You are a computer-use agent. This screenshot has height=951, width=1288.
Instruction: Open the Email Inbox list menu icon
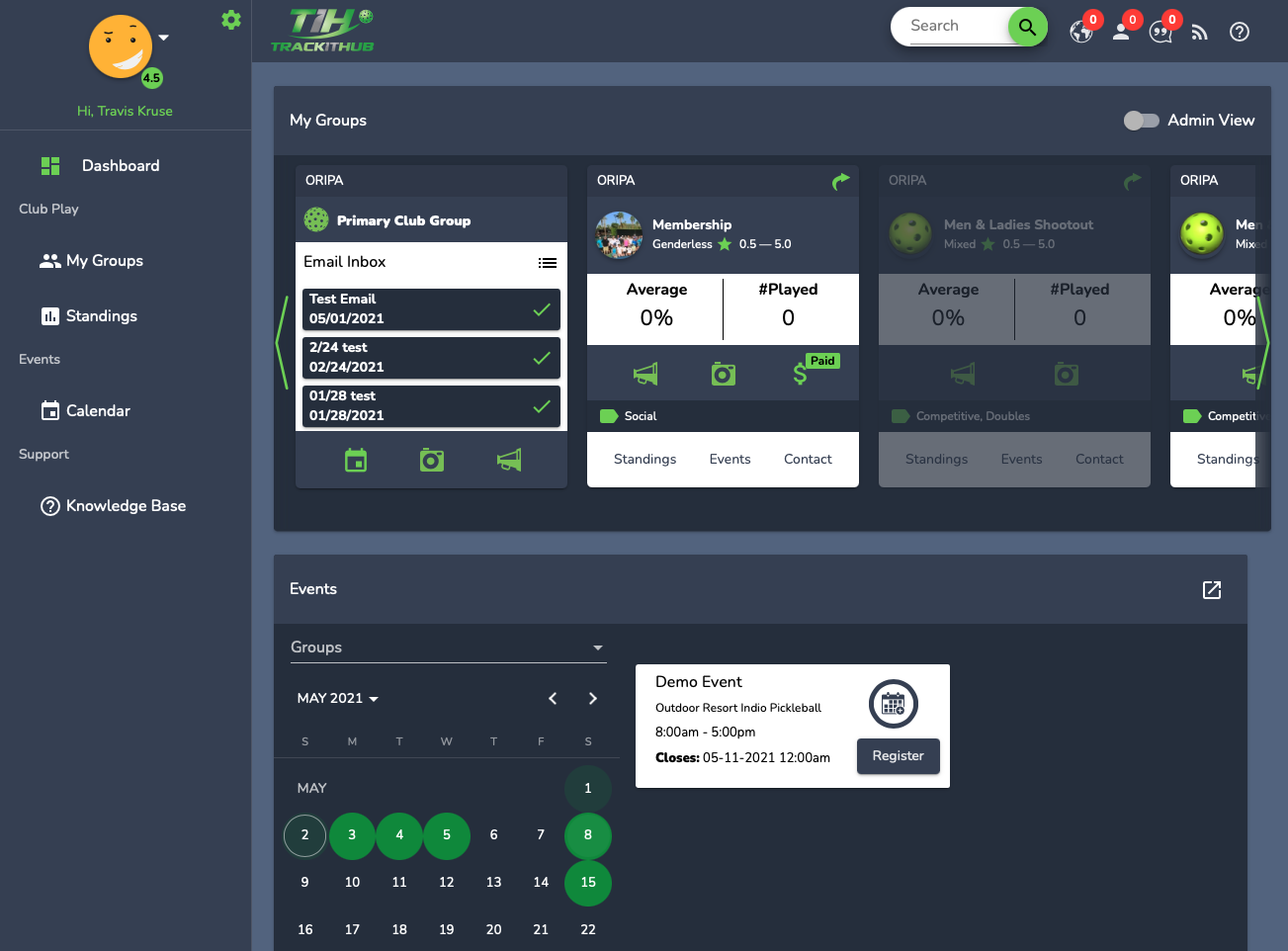click(547, 263)
